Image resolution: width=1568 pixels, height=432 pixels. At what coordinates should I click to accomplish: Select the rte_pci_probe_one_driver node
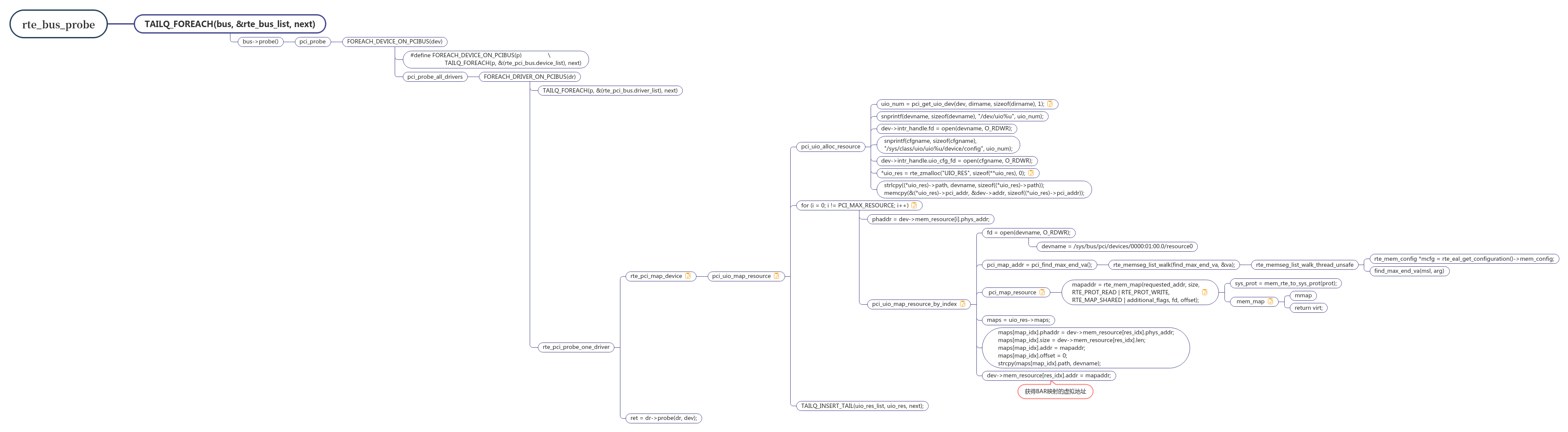(576, 347)
